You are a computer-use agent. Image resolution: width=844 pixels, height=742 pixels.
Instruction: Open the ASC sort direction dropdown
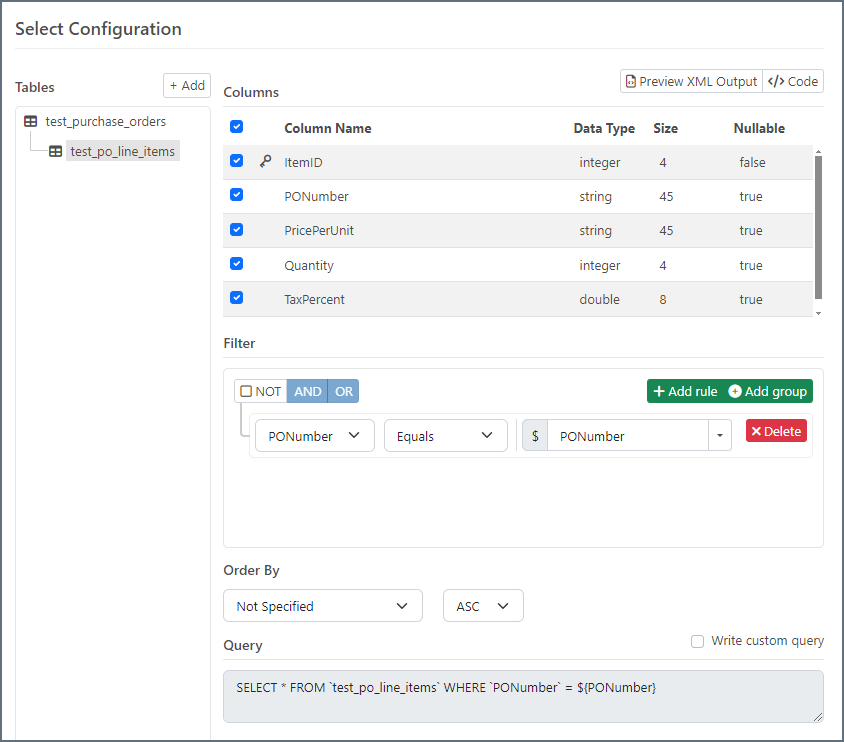(483, 606)
